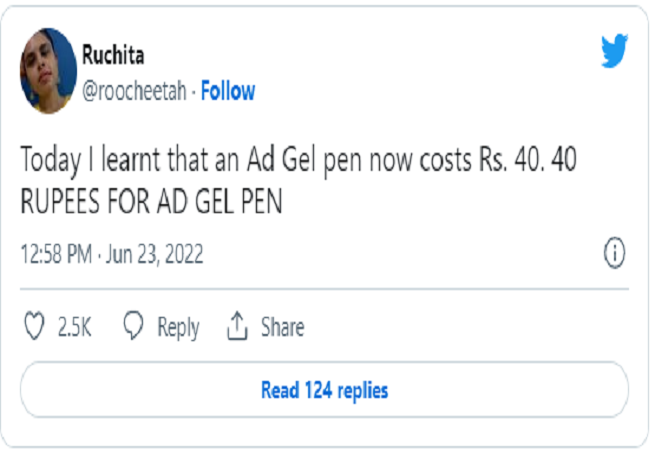The width and height of the screenshot is (655, 457).
Task: Visit the @roocheetah handle
Action: (x=134, y=91)
